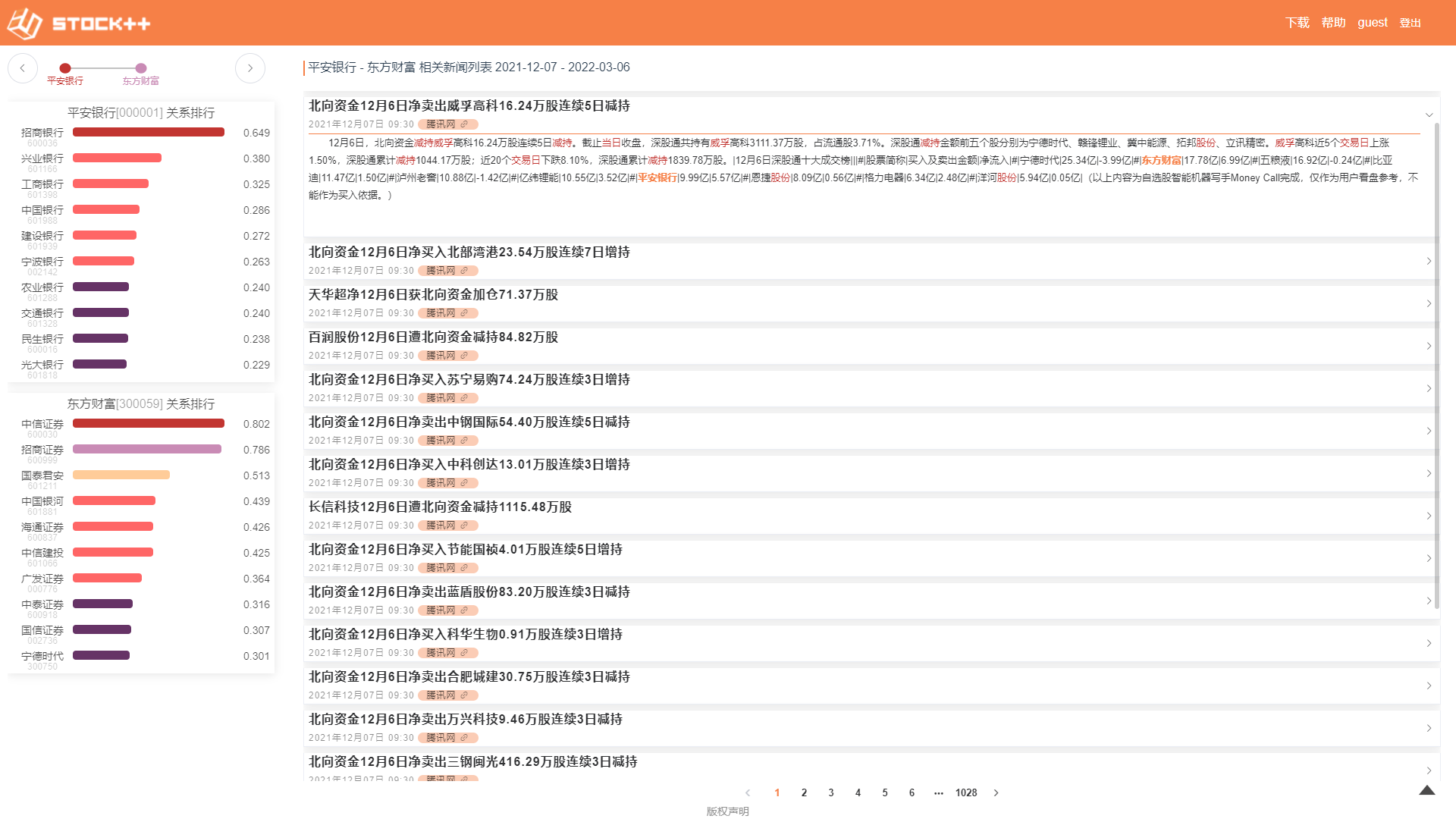Select the 平安银行 timeline dot

coord(65,68)
